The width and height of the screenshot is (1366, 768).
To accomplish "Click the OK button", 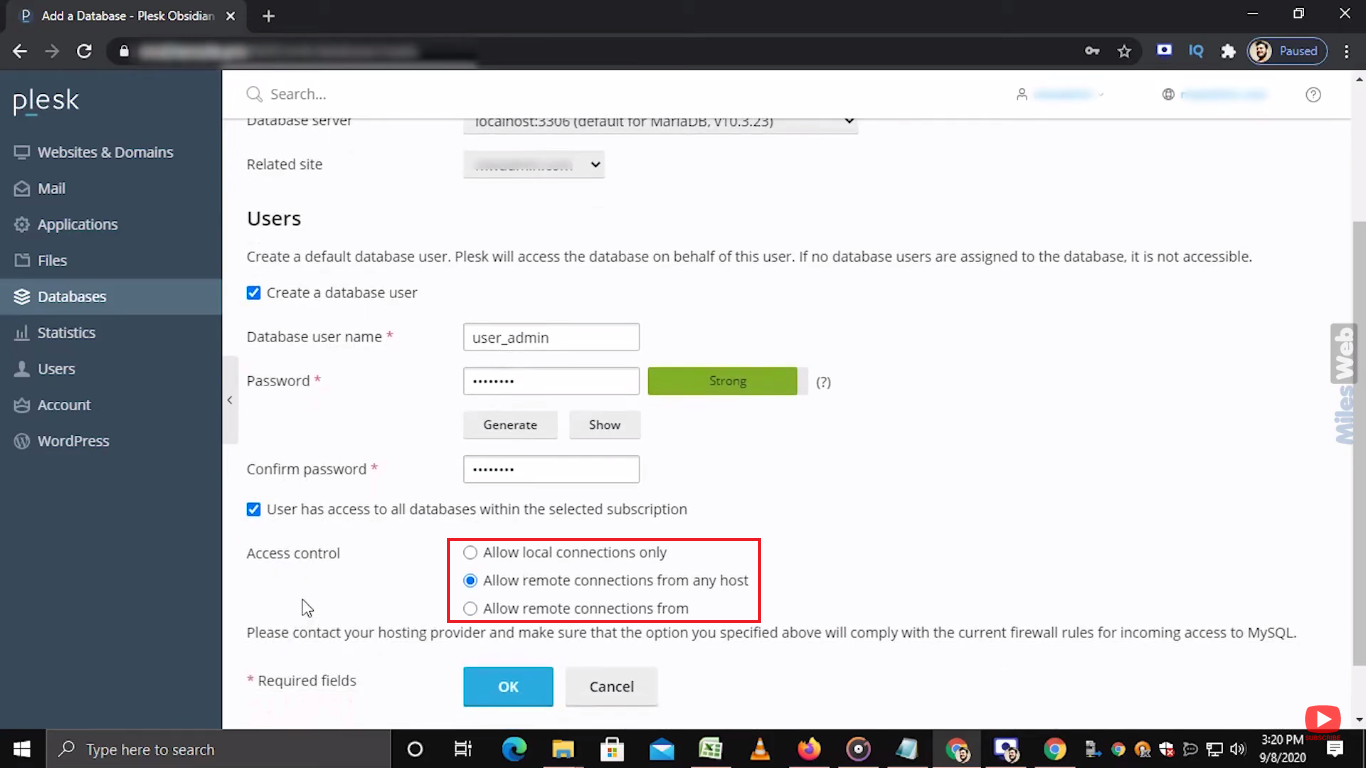I will tap(508, 687).
